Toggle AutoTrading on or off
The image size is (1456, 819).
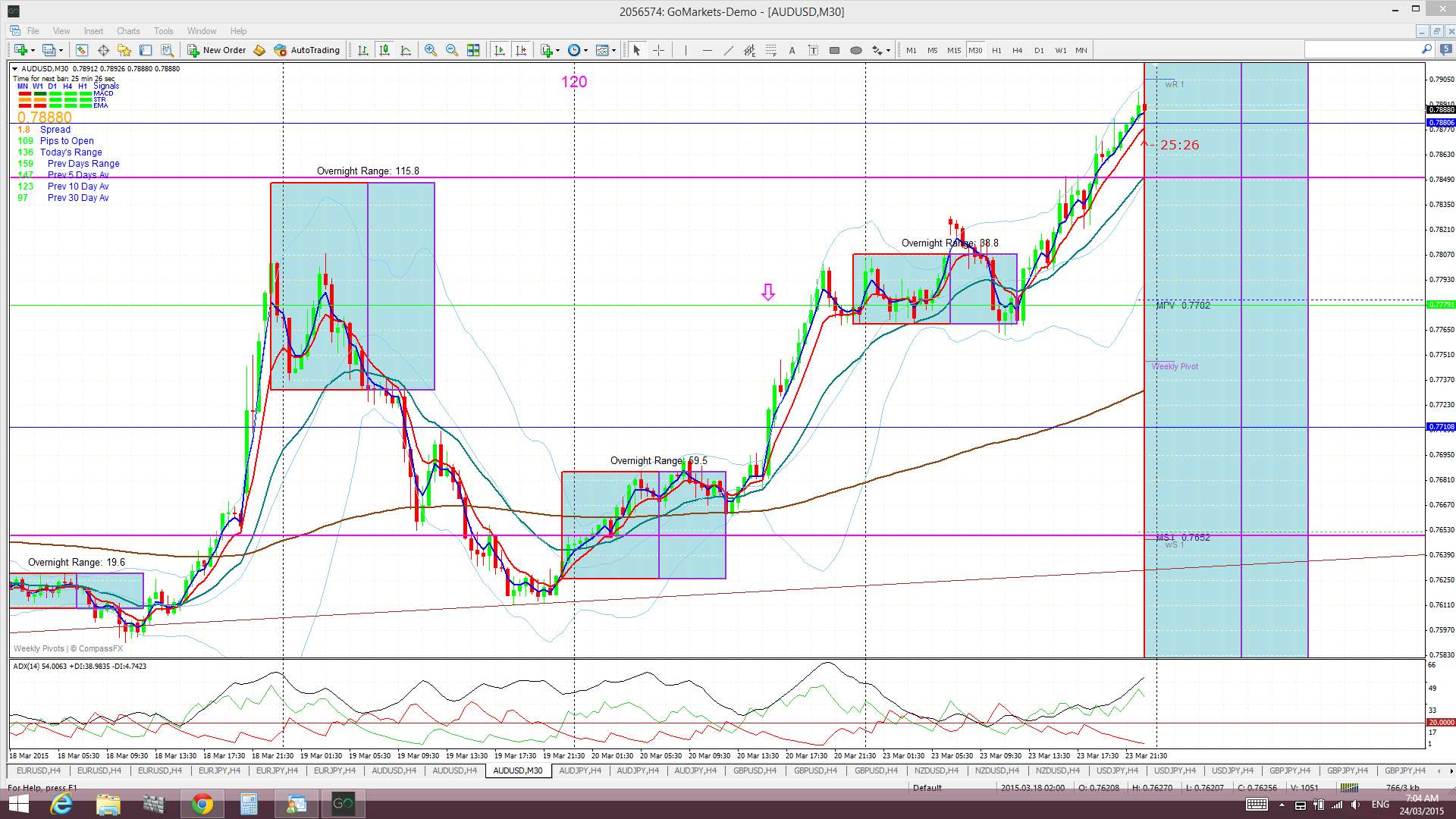point(307,50)
